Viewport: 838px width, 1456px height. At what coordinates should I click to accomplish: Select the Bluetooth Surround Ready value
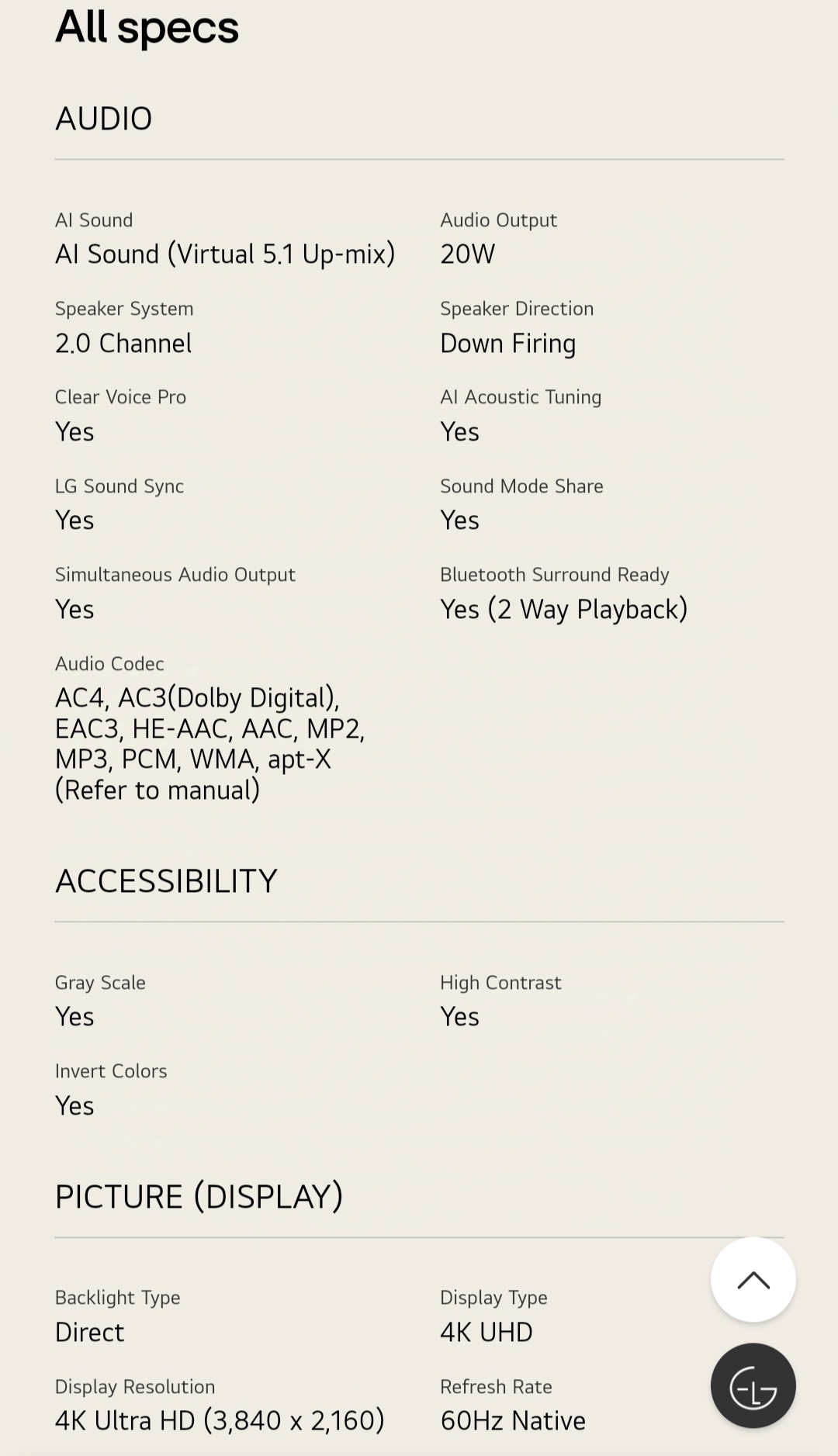(x=564, y=609)
